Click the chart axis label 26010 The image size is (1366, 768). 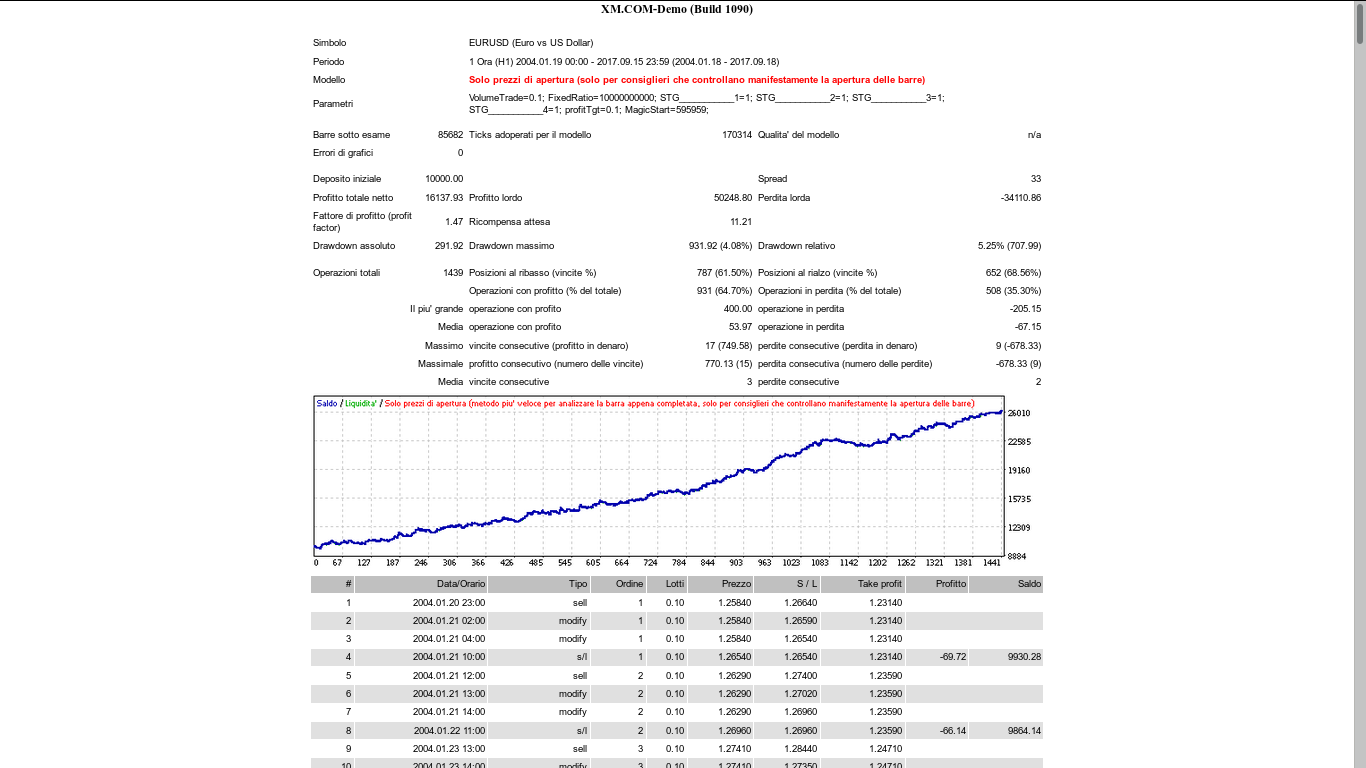1019,413
